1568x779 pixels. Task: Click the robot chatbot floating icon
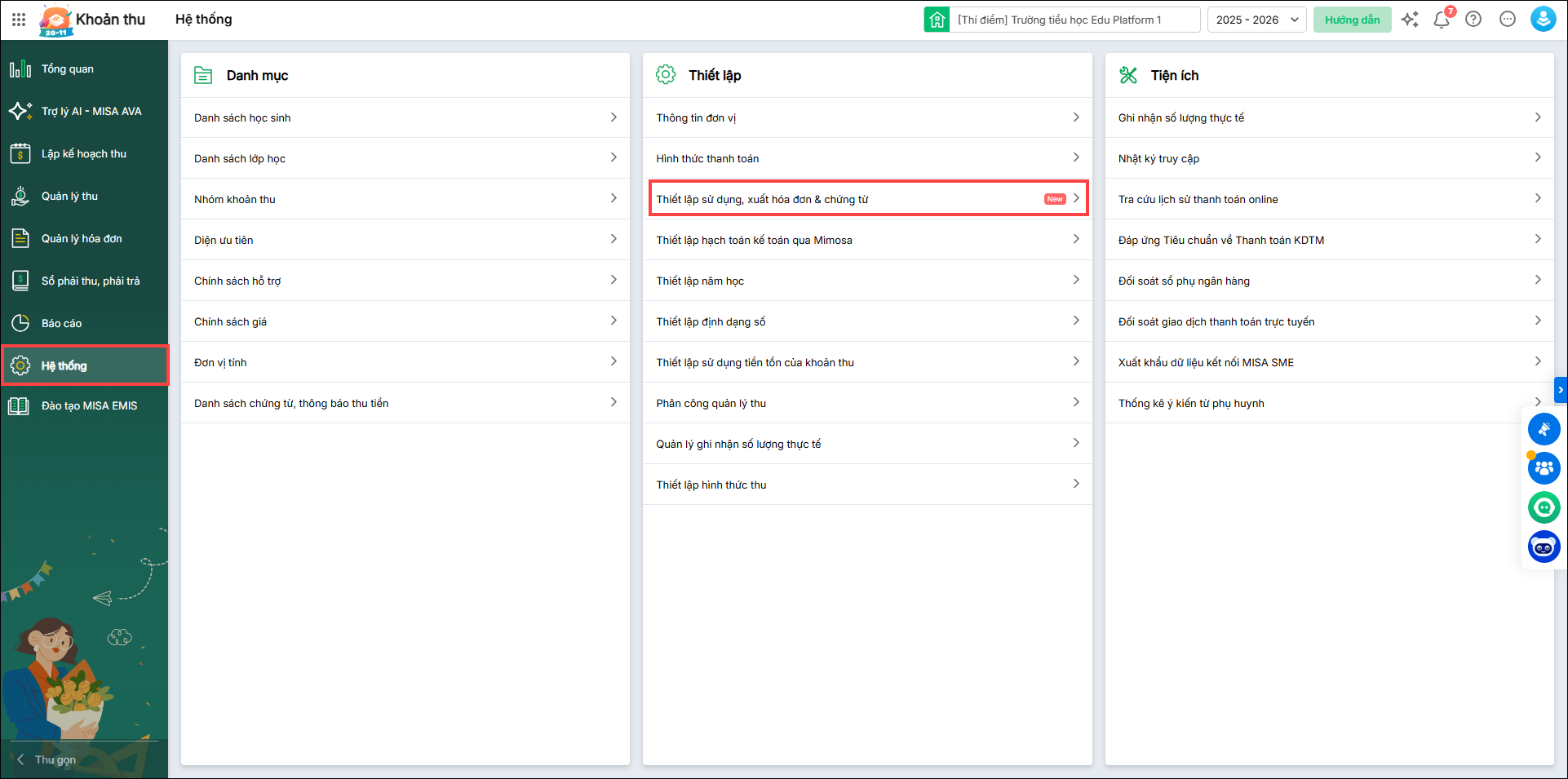tap(1544, 547)
